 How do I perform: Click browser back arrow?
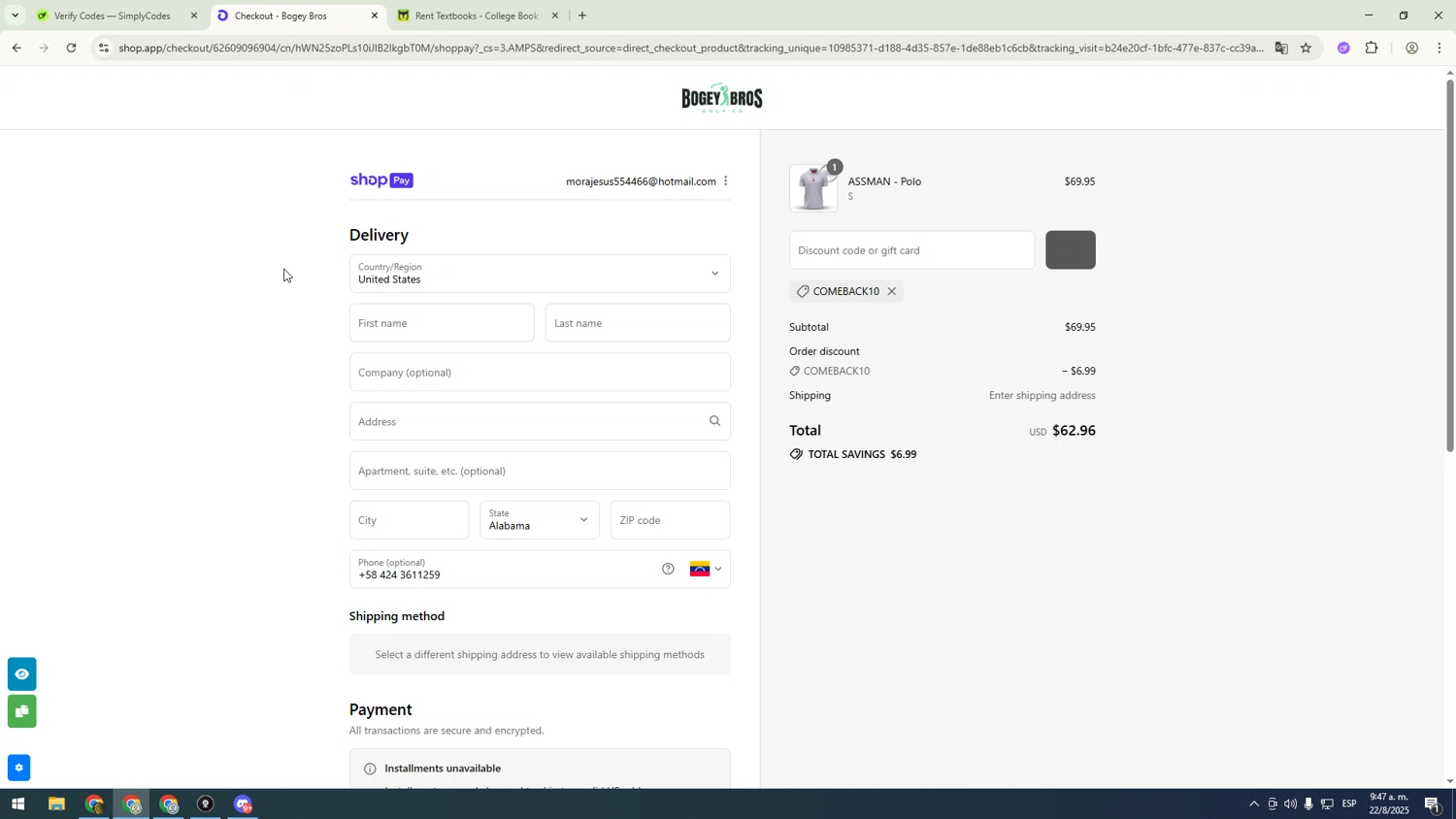[x=17, y=48]
